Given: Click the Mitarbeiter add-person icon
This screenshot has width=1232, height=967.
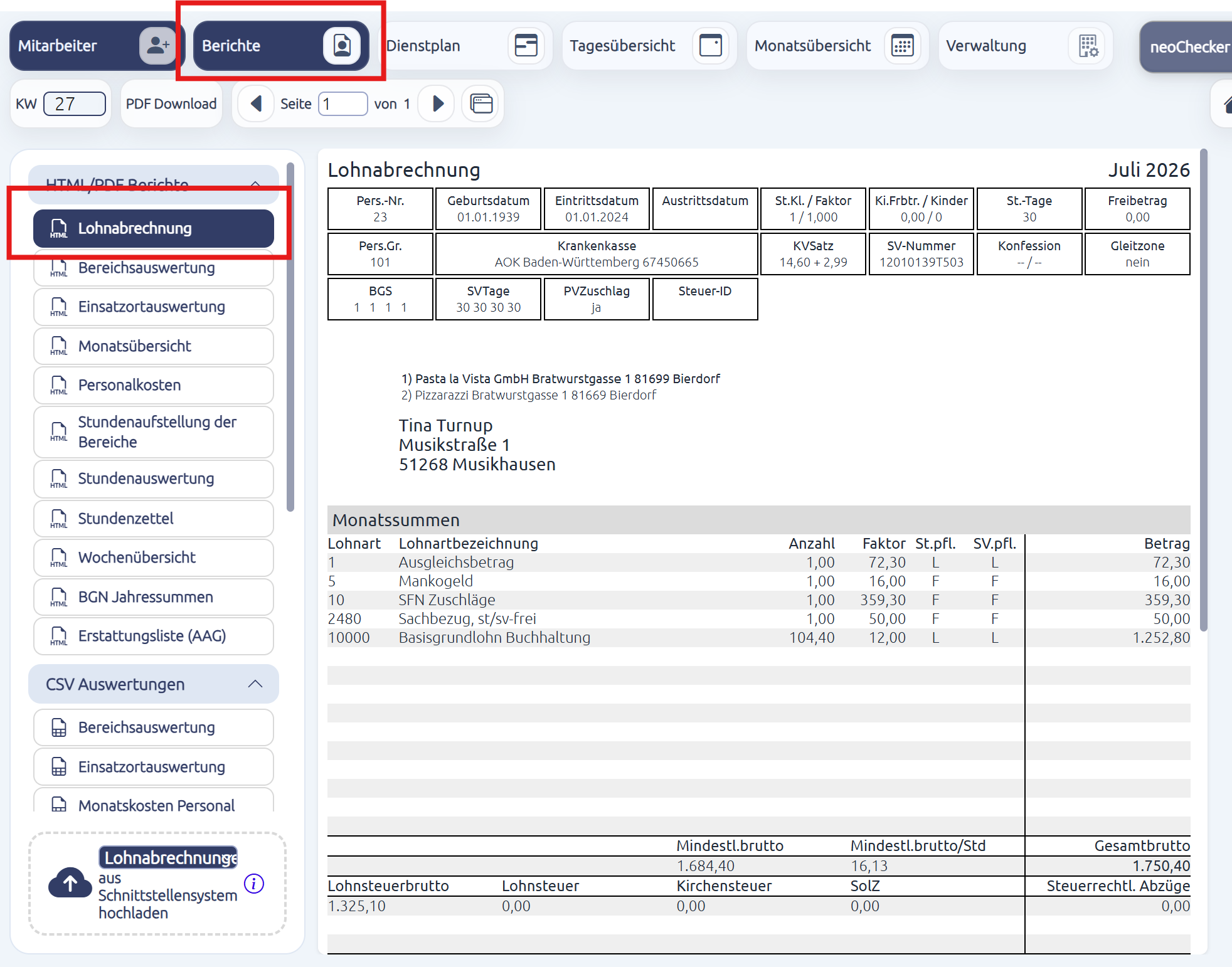Looking at the screenshot, I should click(x=157, y=46).
